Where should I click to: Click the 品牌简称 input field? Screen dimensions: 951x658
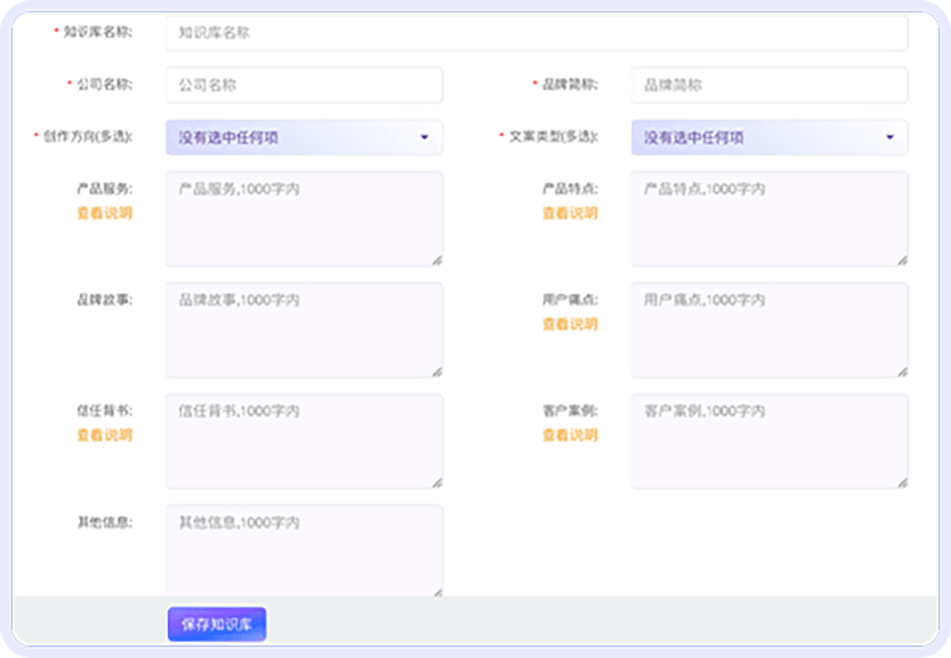[769, 85]
